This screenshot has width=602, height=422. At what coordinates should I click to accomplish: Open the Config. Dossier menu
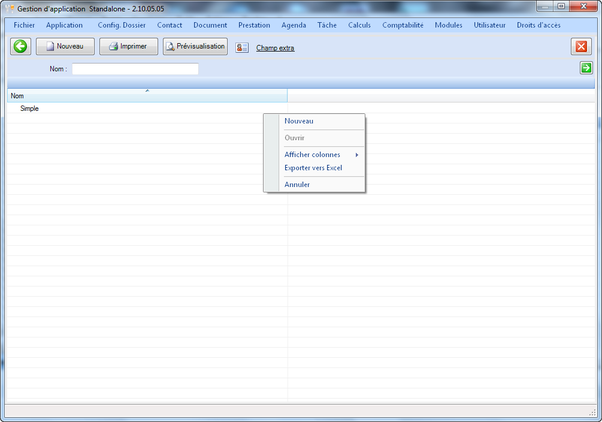[x=121, y=24]
